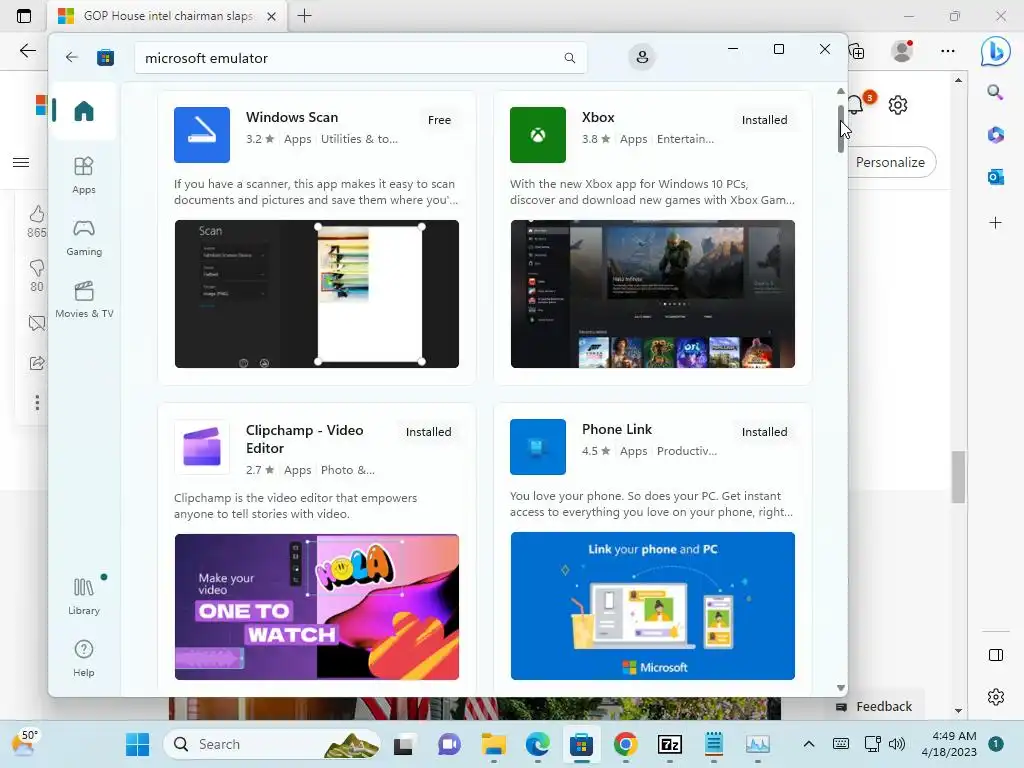Click the Store back arrow

click(72, 57)
